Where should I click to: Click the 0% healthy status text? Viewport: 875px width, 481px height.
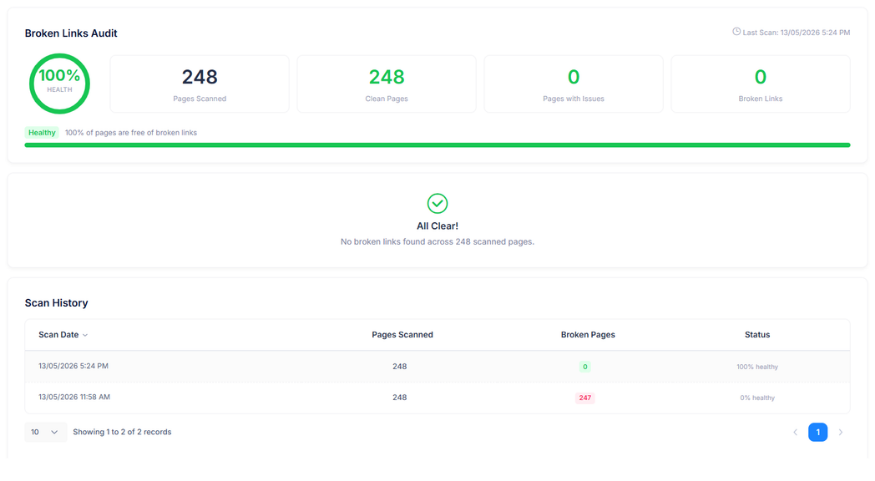(x=757, y=398)
